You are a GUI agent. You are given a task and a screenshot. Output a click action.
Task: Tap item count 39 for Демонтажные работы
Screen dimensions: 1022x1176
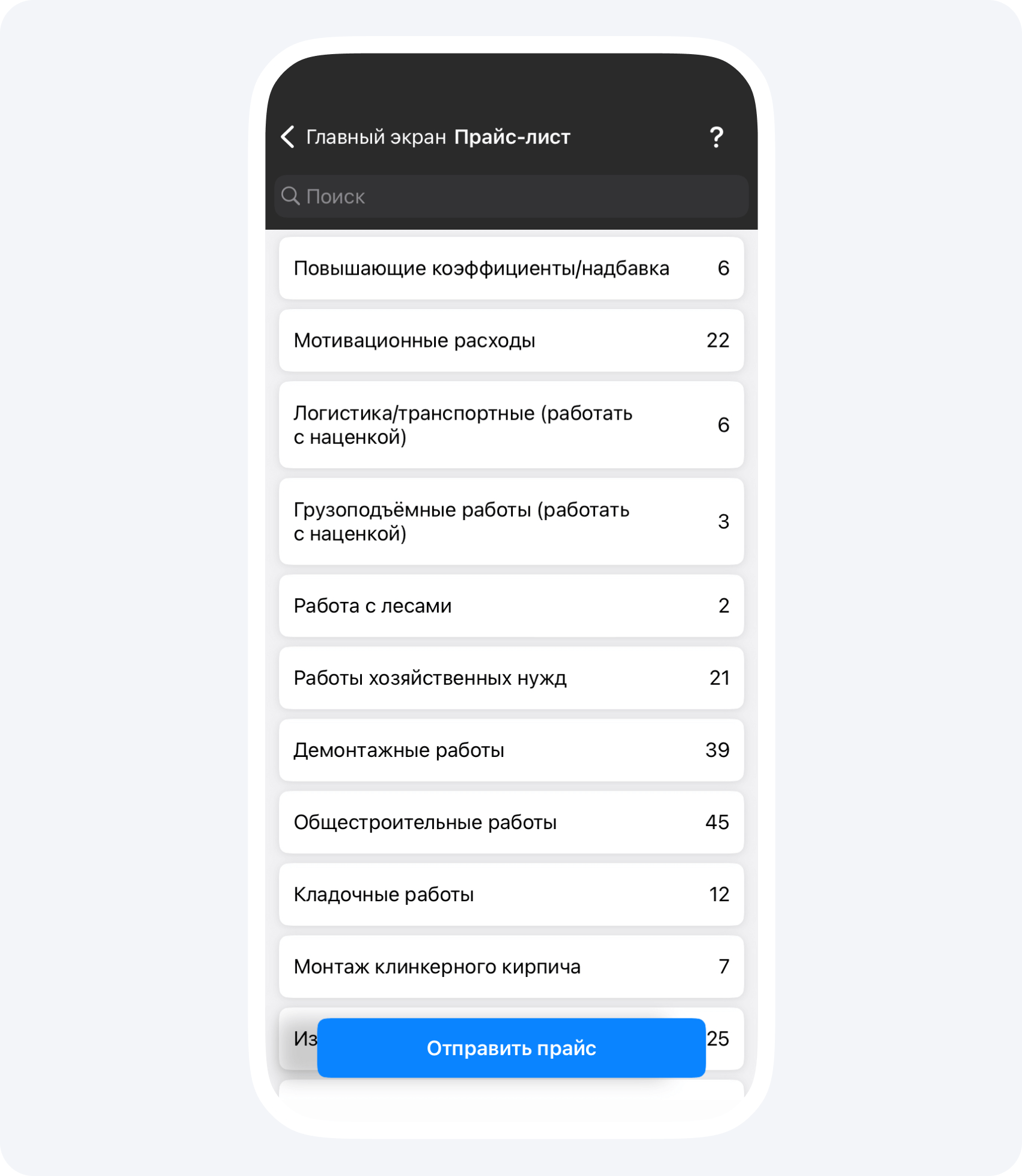717,750
